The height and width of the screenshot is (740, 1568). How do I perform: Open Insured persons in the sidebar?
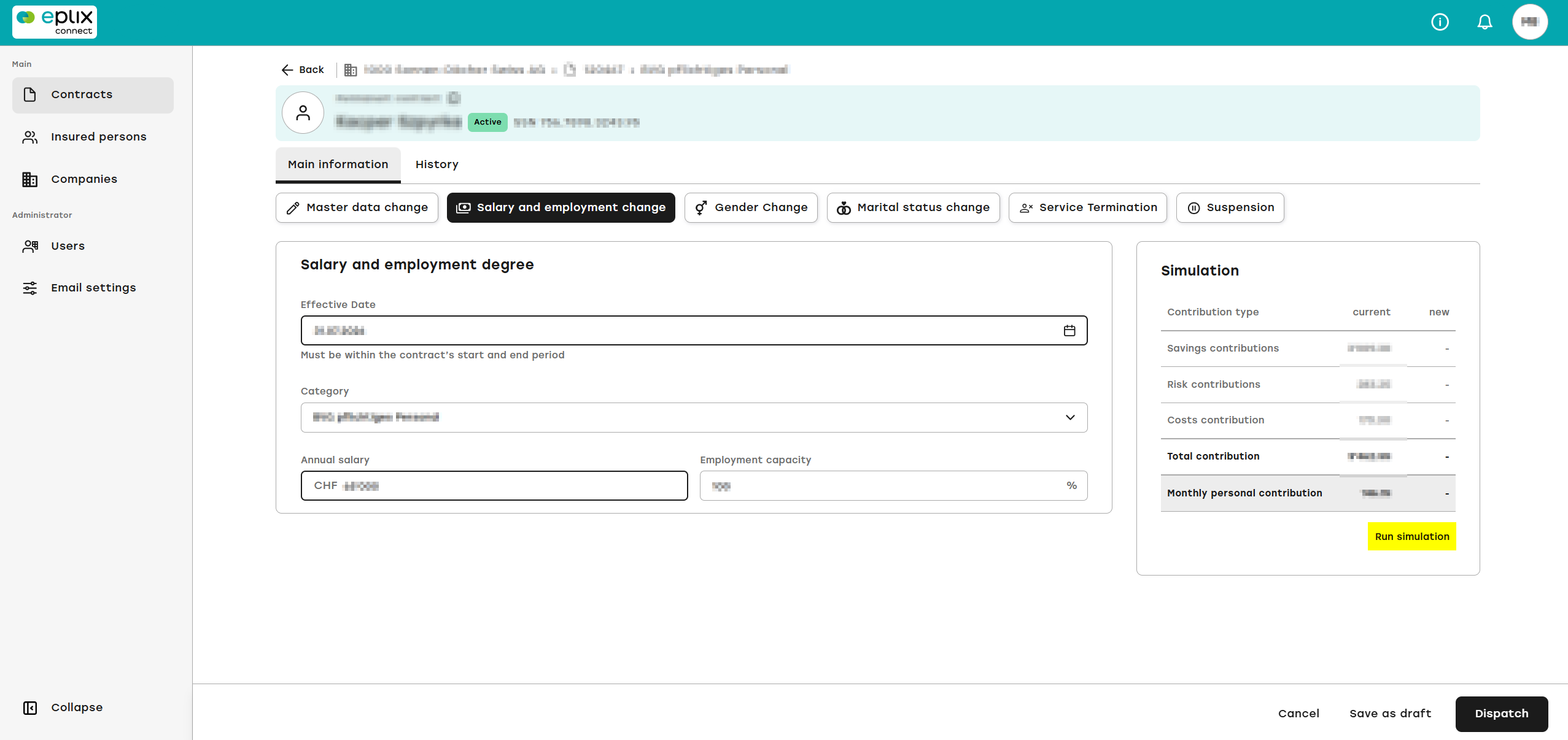[93, 137]
